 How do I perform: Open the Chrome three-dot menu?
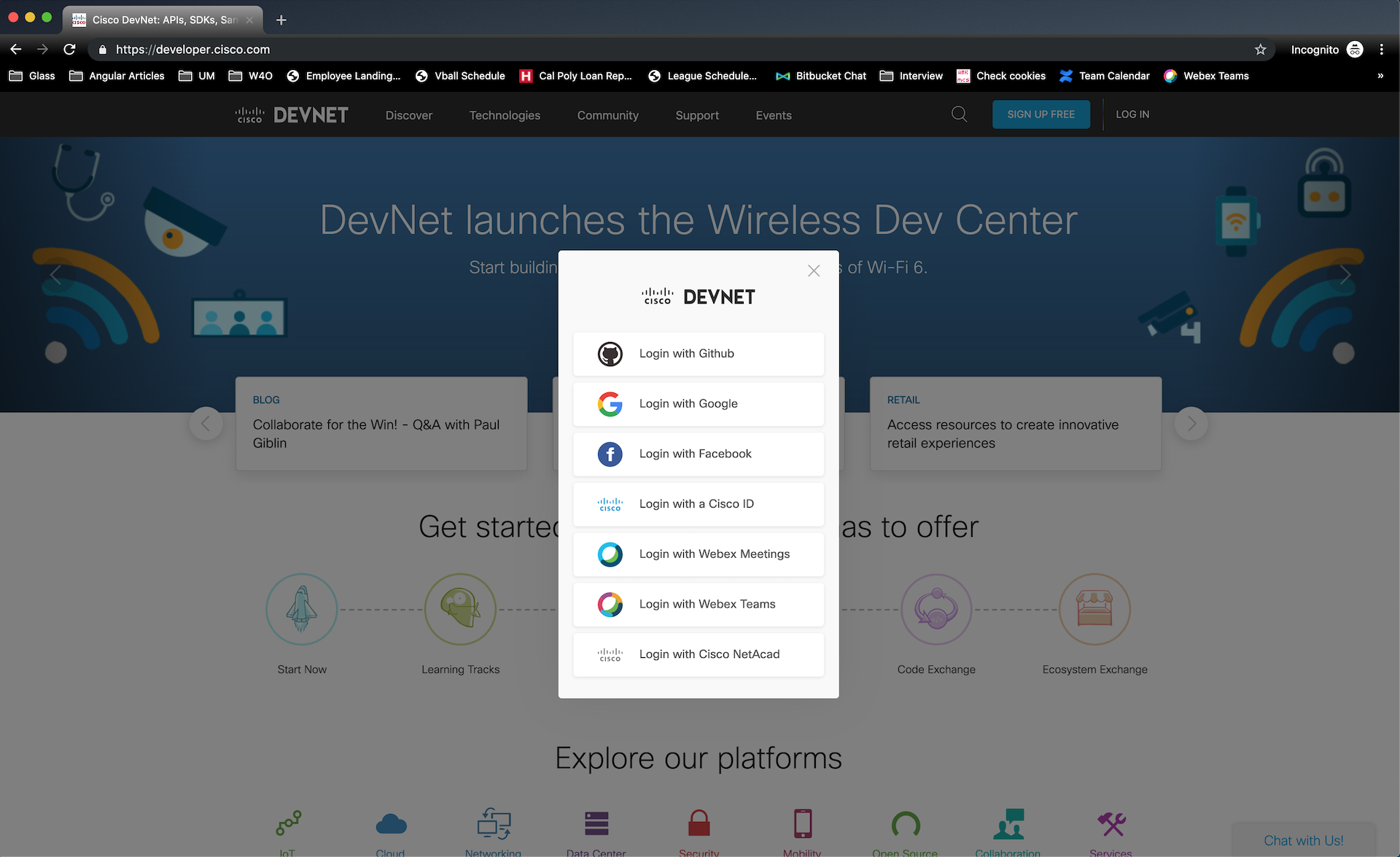coord(1382,50)
